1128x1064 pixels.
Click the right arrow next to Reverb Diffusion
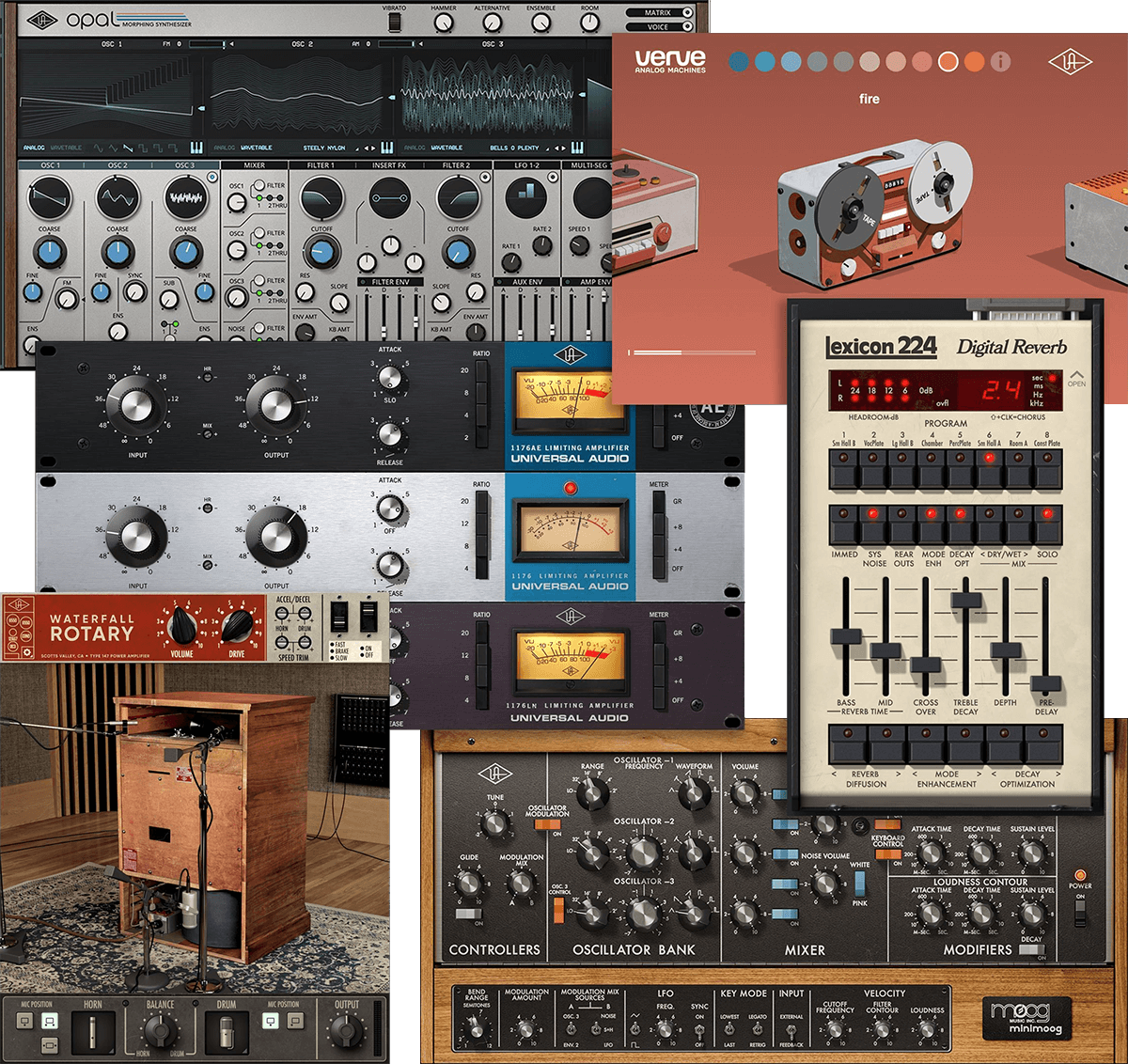click(x=898, y=775)
